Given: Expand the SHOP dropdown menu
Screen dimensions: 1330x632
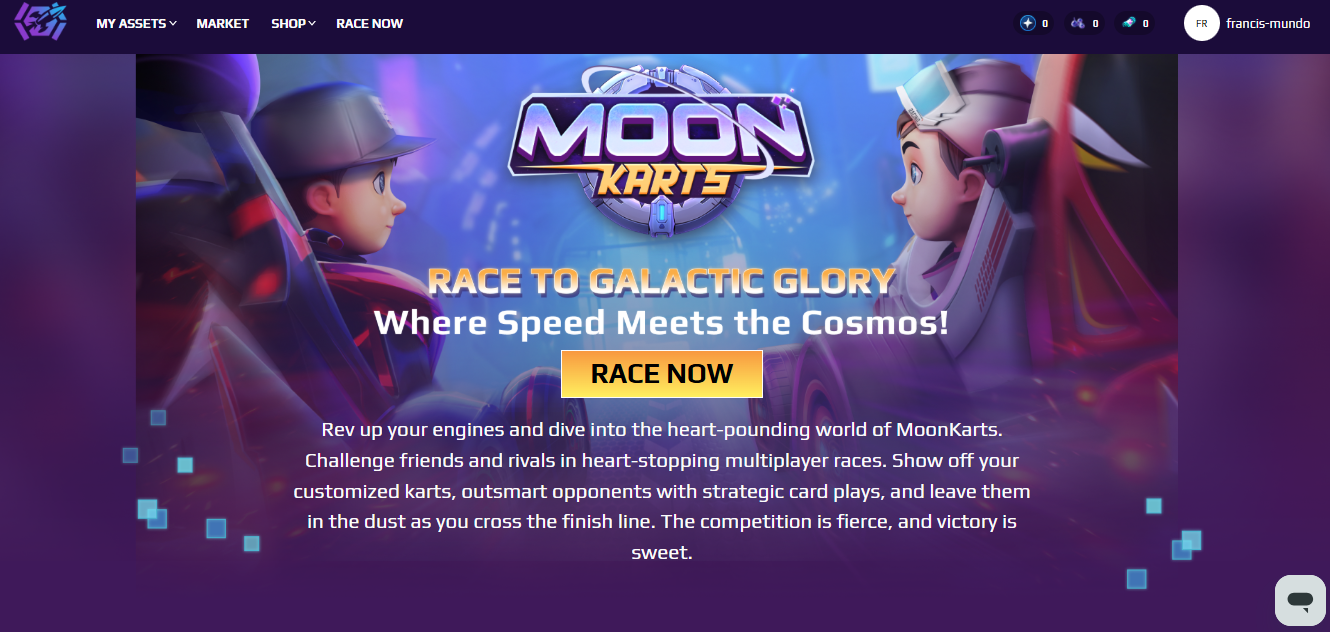Looking at the screenshot, I should tap(293, 23).
